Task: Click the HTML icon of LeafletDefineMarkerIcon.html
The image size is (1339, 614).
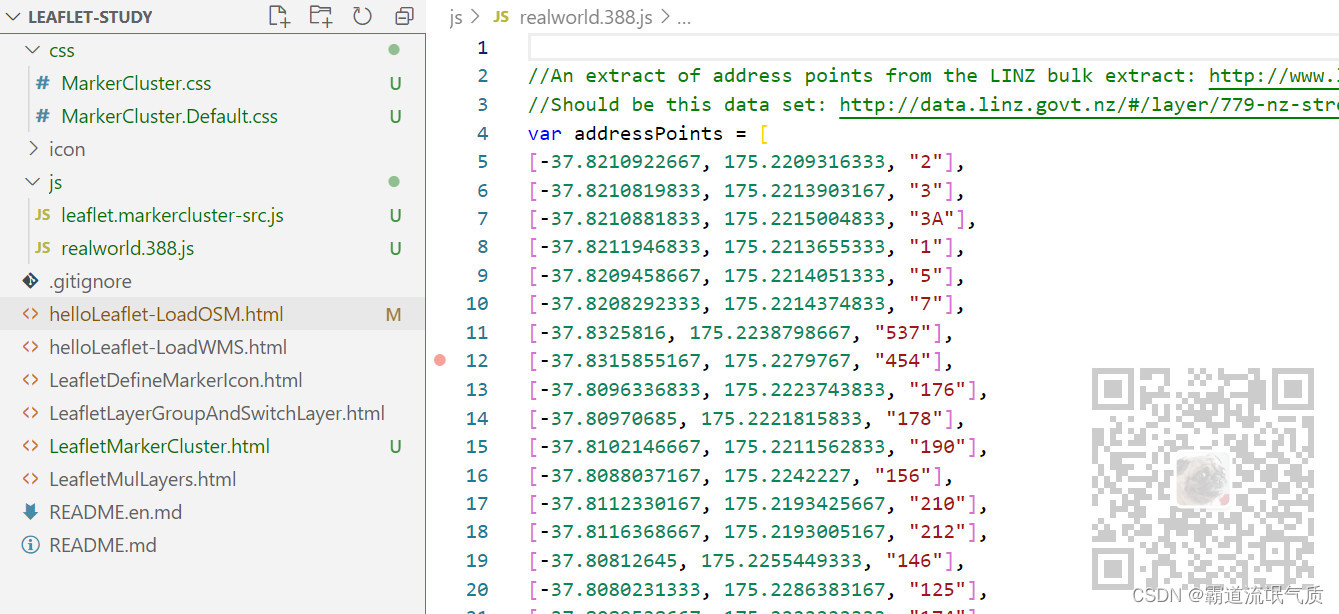Action: pyautogui.click(x=30, y=380)
